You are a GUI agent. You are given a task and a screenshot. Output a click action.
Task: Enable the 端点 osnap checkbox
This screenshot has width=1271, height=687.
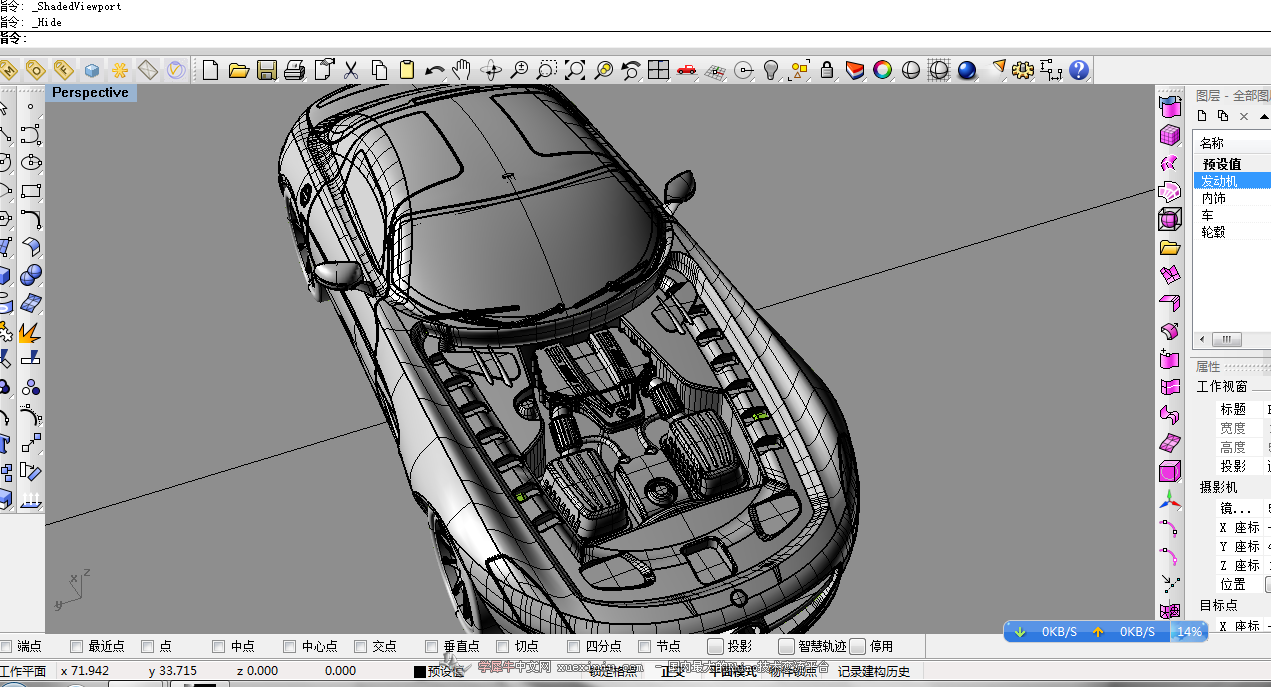point(6,646)
